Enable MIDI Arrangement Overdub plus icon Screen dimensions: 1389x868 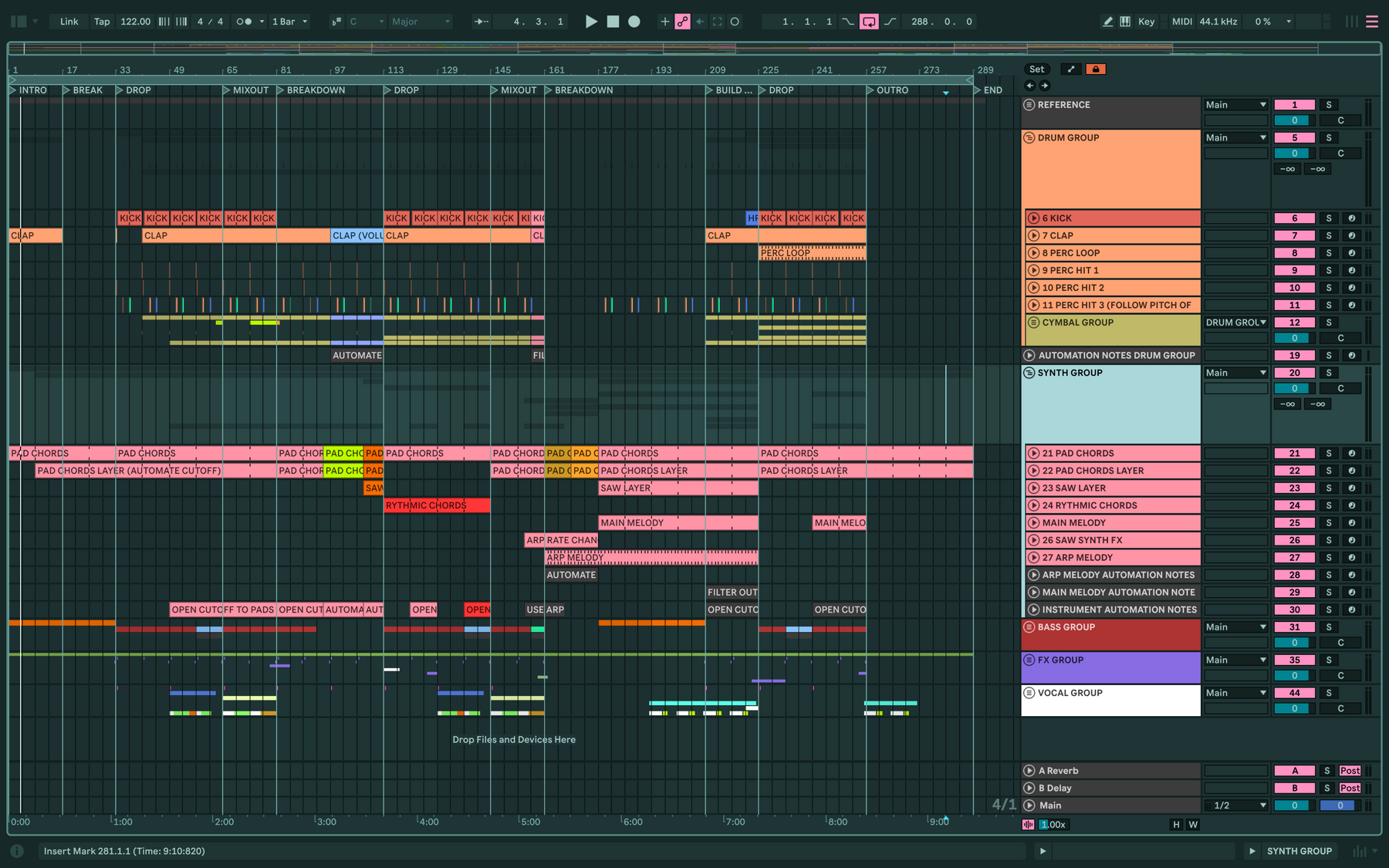point(664,22)
